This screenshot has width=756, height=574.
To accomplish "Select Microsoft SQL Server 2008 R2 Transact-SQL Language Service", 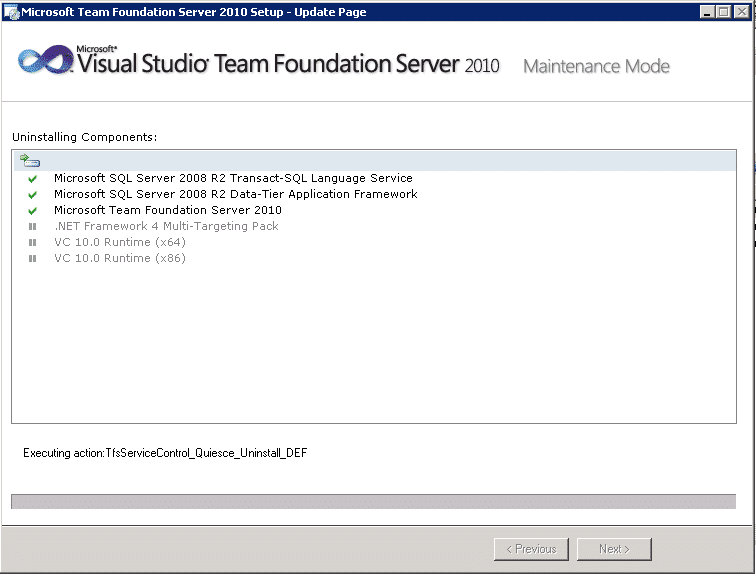I will (x=233, y=178).
